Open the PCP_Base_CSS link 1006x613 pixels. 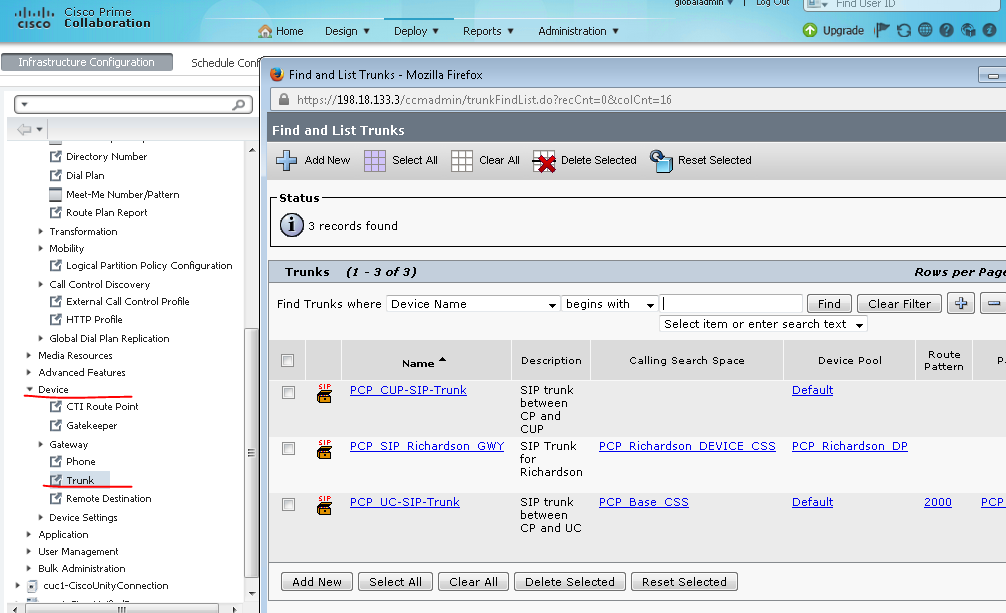point(644,502)
